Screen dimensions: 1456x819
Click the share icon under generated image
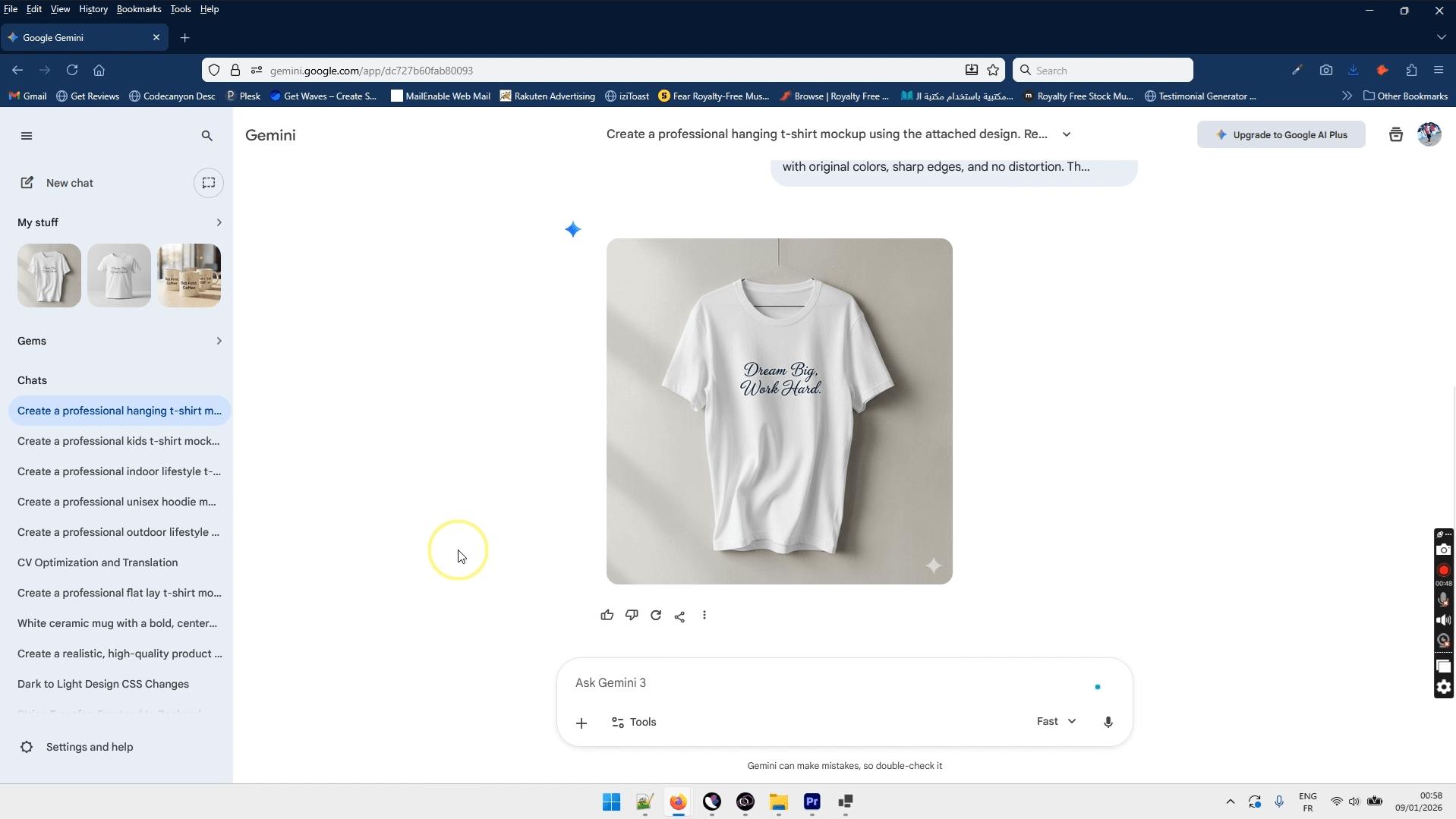click(680, 616)
